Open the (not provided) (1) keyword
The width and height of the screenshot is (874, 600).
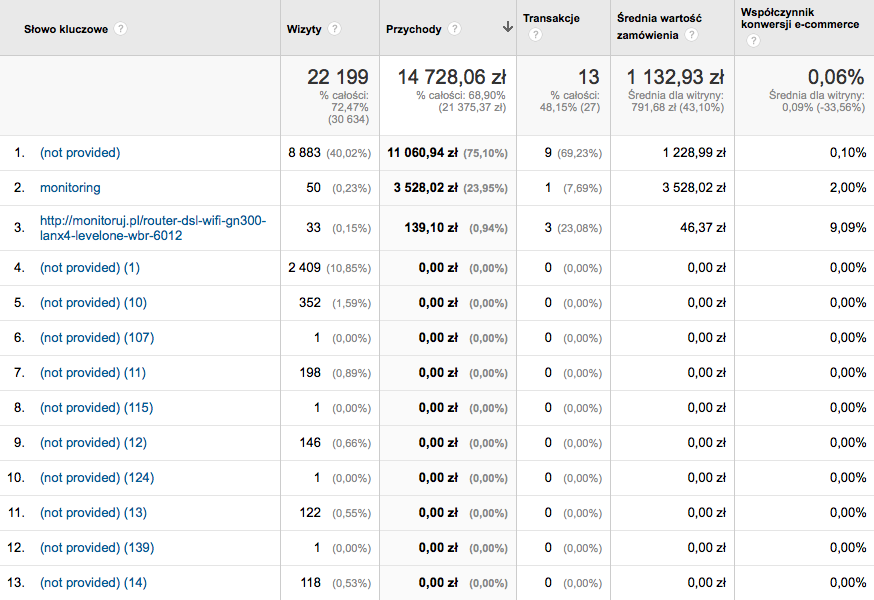click(x=90, y=268)
